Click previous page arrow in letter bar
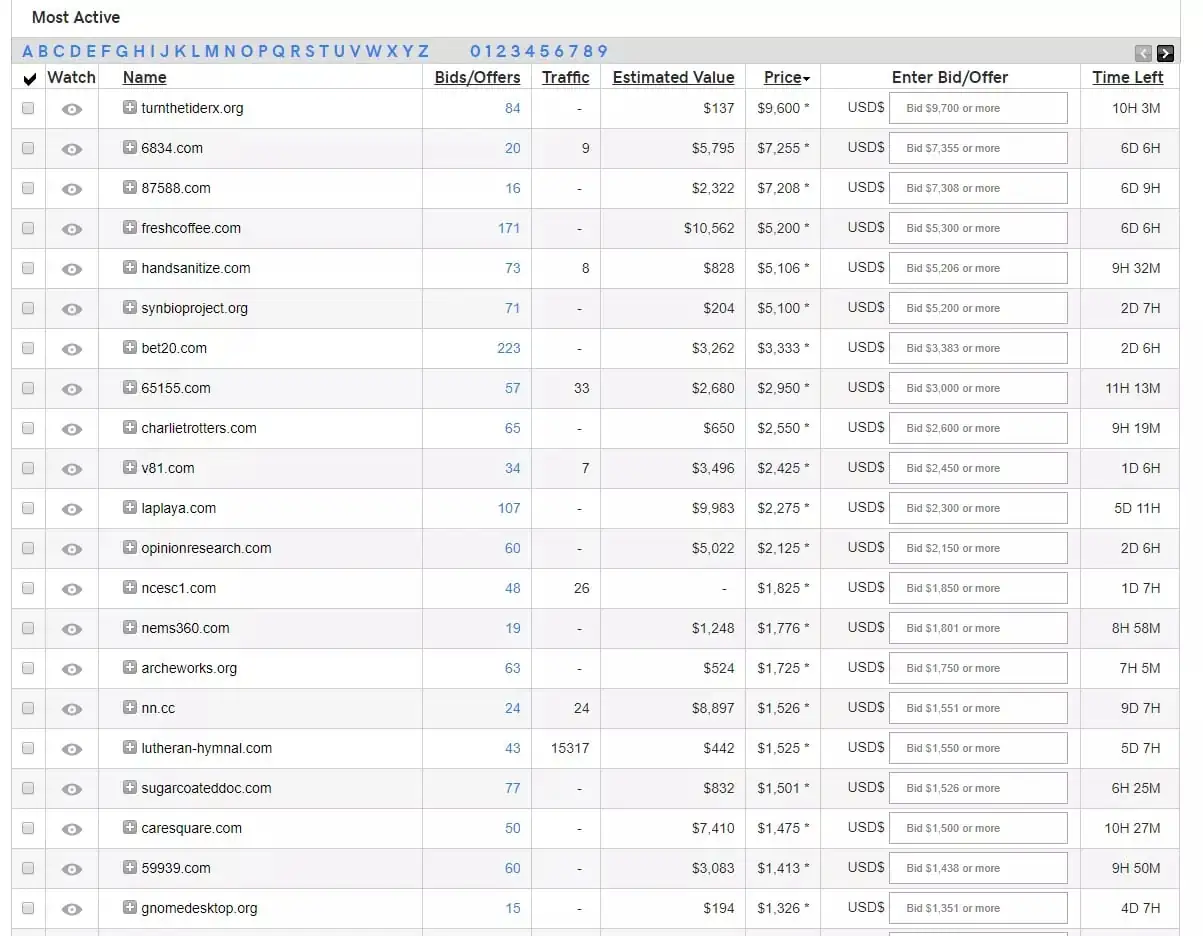Viewport: 1203px width, 936px height. coord(1144,53)
